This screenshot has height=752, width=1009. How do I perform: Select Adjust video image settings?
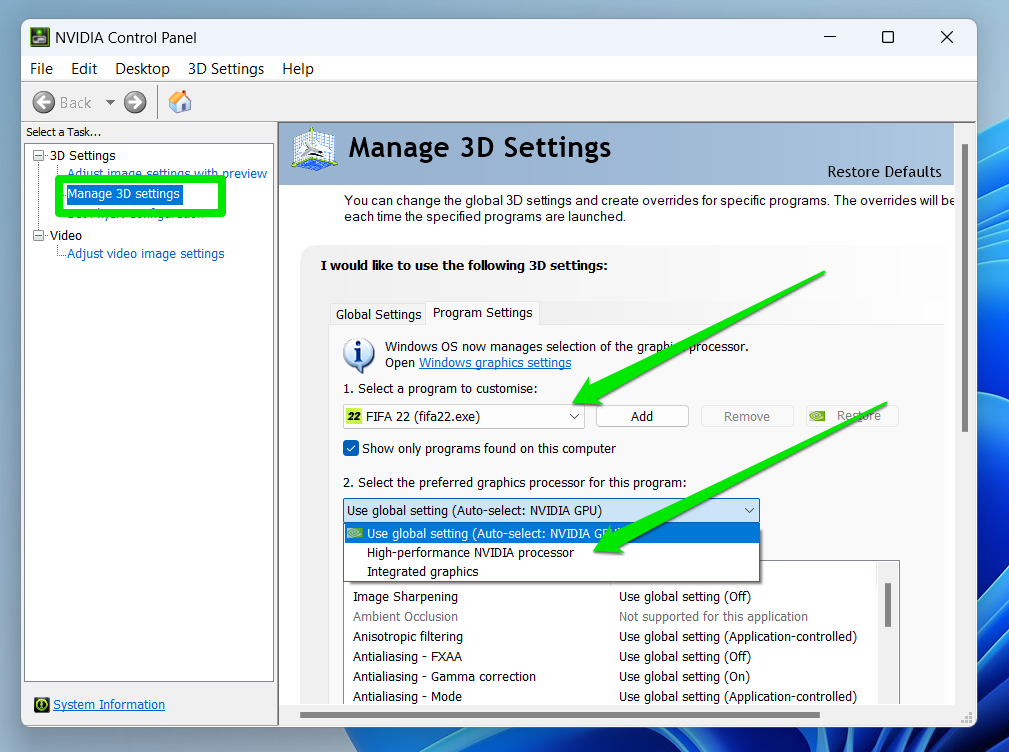tap(145, 253)
